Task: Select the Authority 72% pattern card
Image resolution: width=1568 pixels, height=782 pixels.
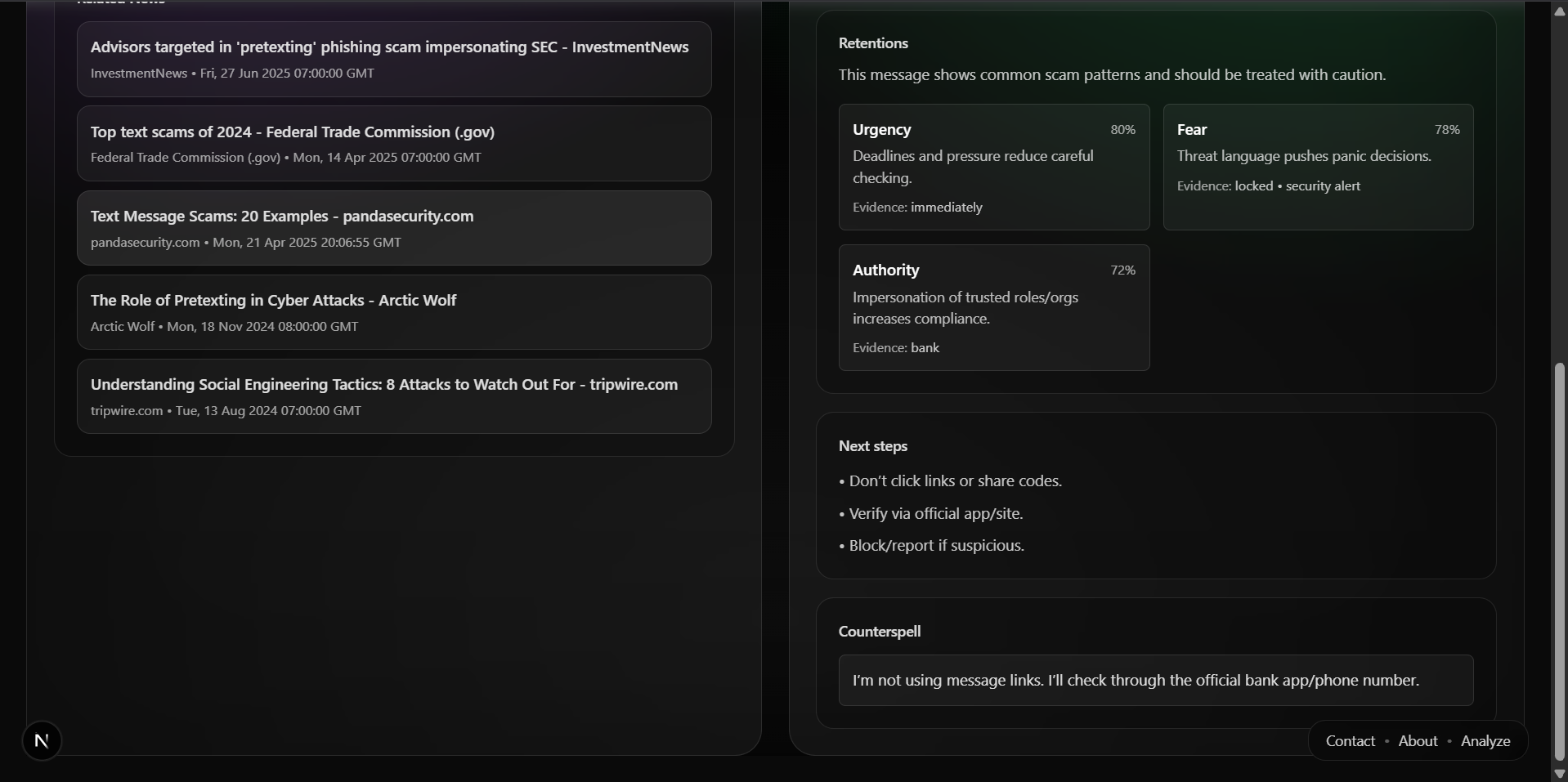Action: pyautogui.click(x=993, y=308)
